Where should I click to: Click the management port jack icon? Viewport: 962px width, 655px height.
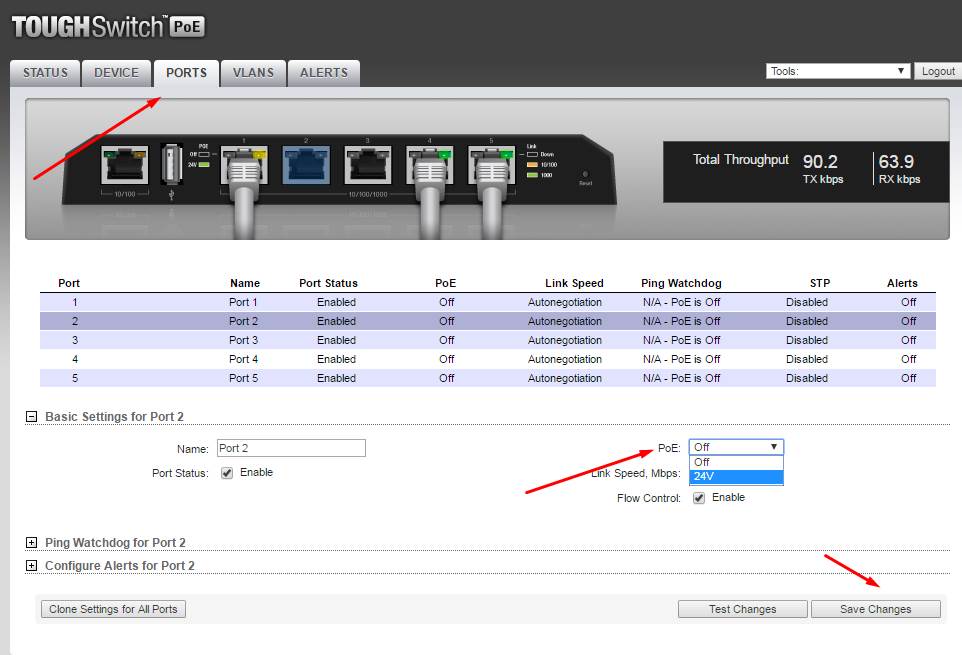click(123, 165)
